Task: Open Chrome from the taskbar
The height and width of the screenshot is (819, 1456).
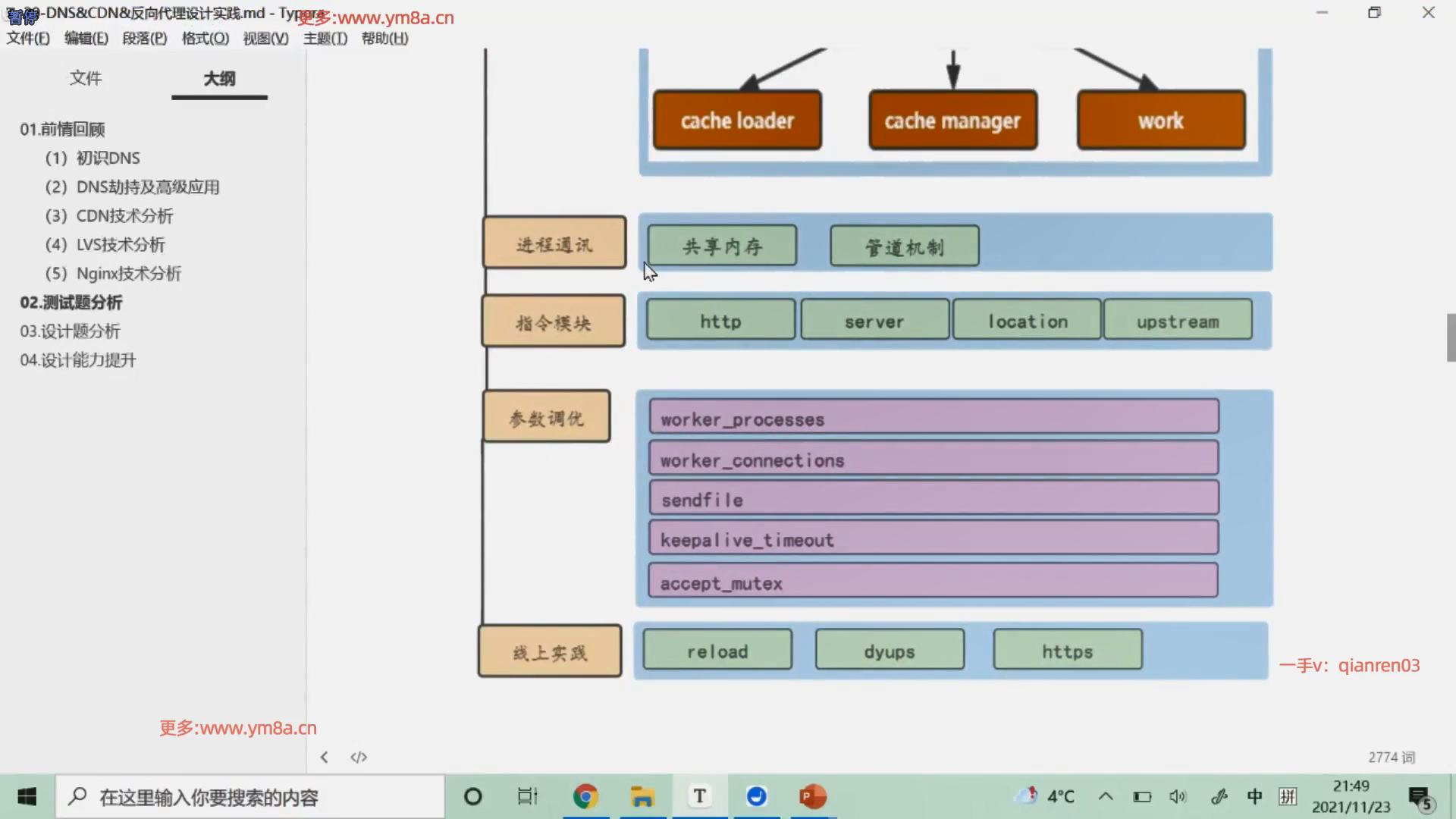Action: [x=585, y=796]
